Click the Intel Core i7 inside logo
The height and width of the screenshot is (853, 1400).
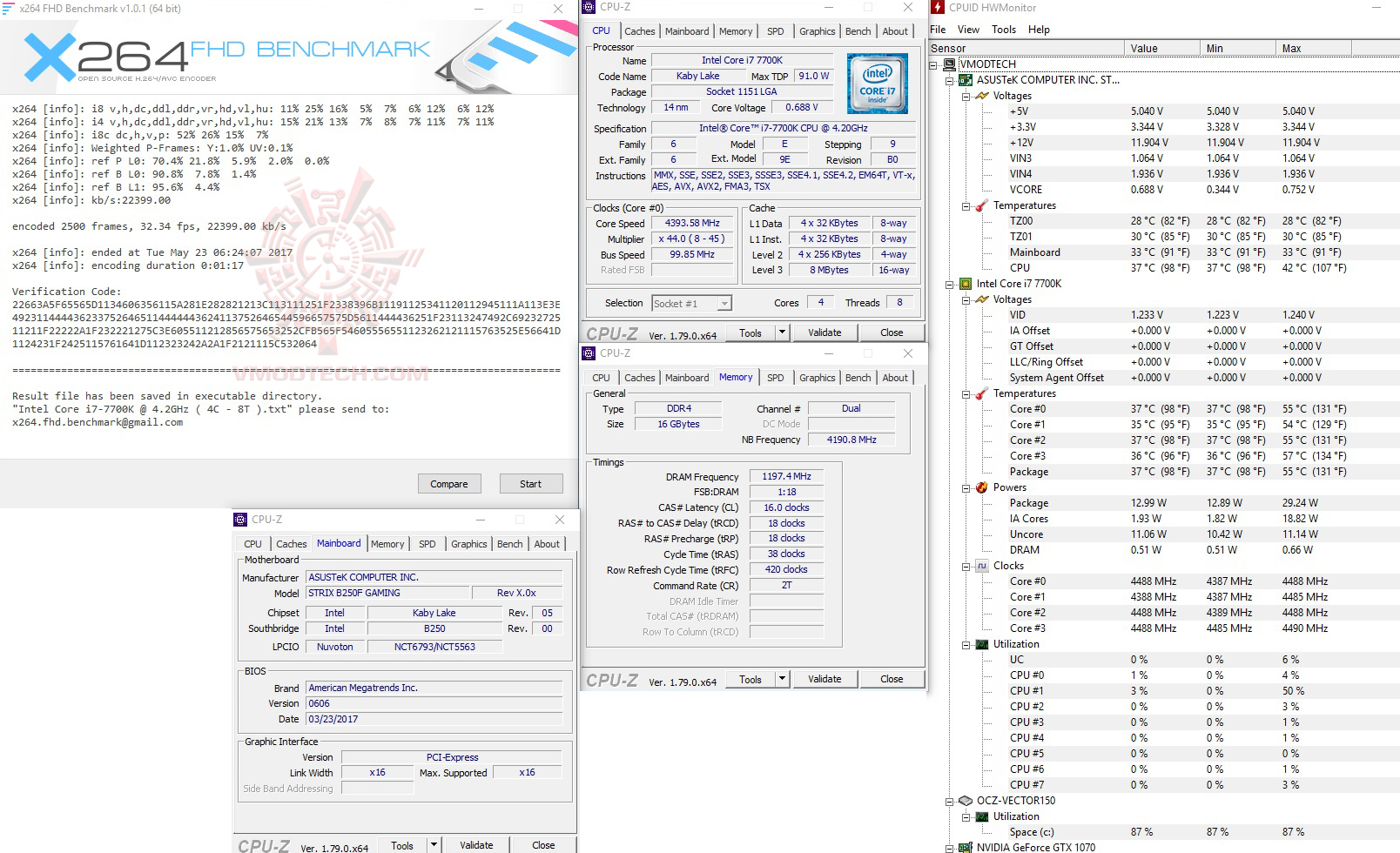(x=878, y=84)
